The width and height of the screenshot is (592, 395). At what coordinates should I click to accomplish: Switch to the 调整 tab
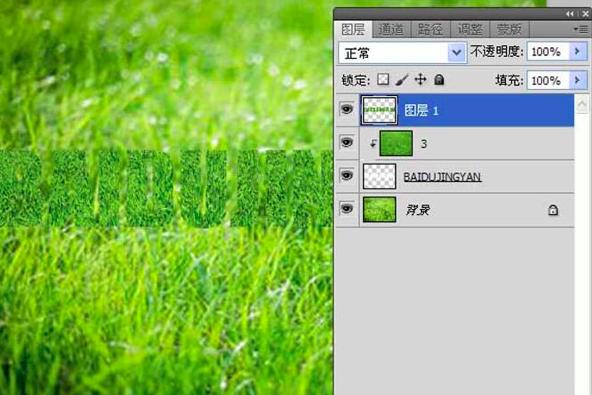coord(470,29)
